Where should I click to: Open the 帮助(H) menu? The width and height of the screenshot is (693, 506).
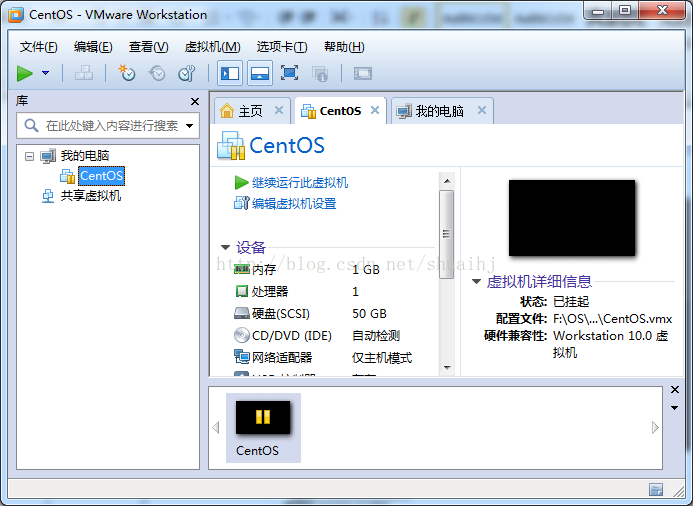(x=344, y=46)
